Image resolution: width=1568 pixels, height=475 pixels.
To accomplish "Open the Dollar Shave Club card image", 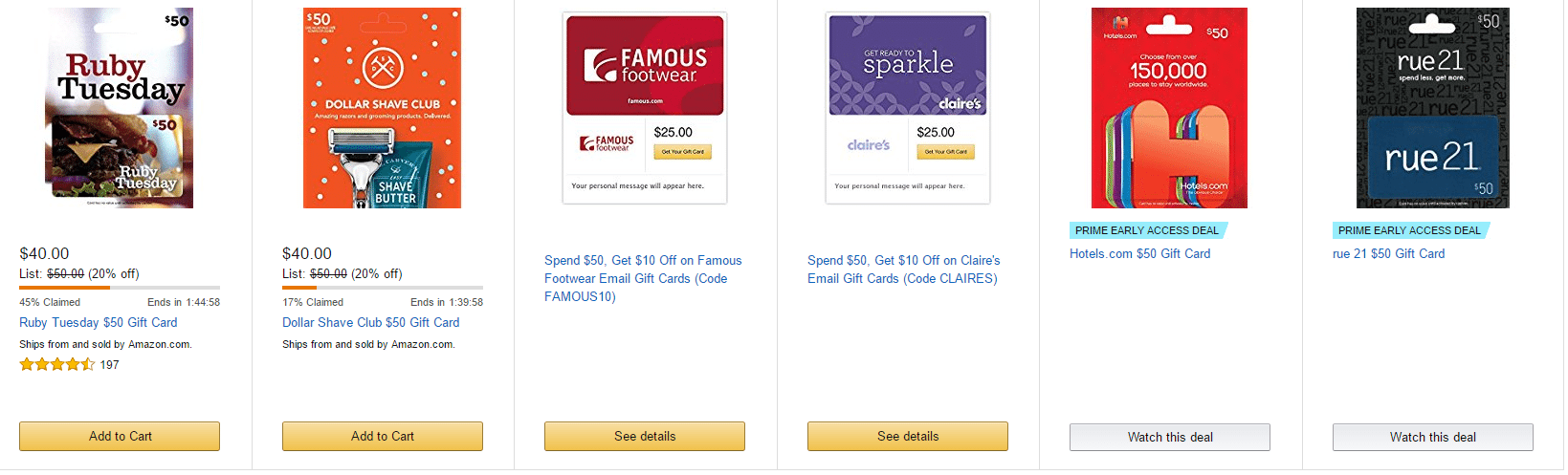I will [382, 108].
